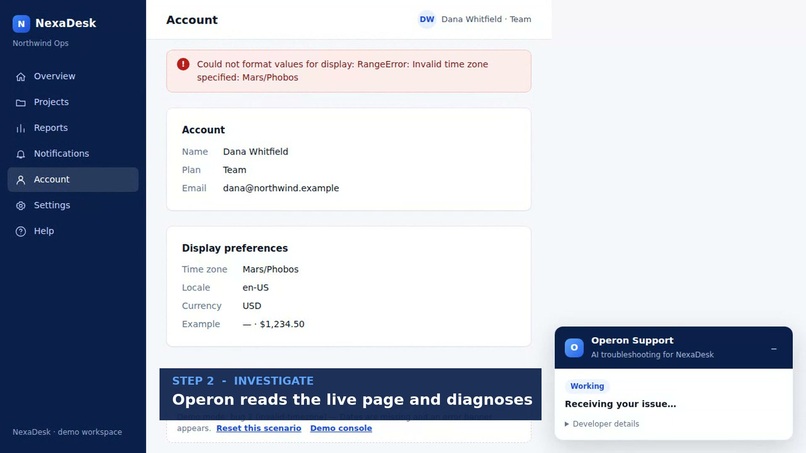The height and width of the screenshot is (453, 806).
Task: Click the Account person icon
Action: (x=21, y=179)
